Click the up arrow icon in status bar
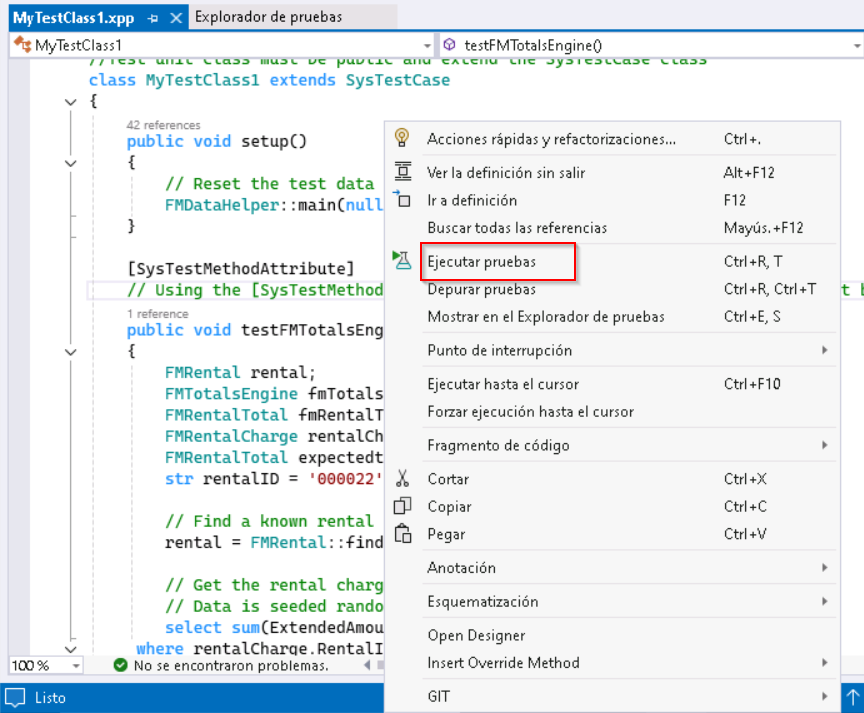864x713 pixels. point(852,697)
